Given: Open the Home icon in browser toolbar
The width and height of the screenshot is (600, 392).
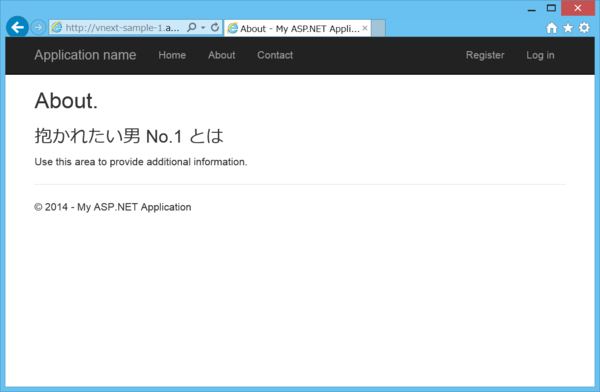Looking at the screenshot, I should click(551, 28).
